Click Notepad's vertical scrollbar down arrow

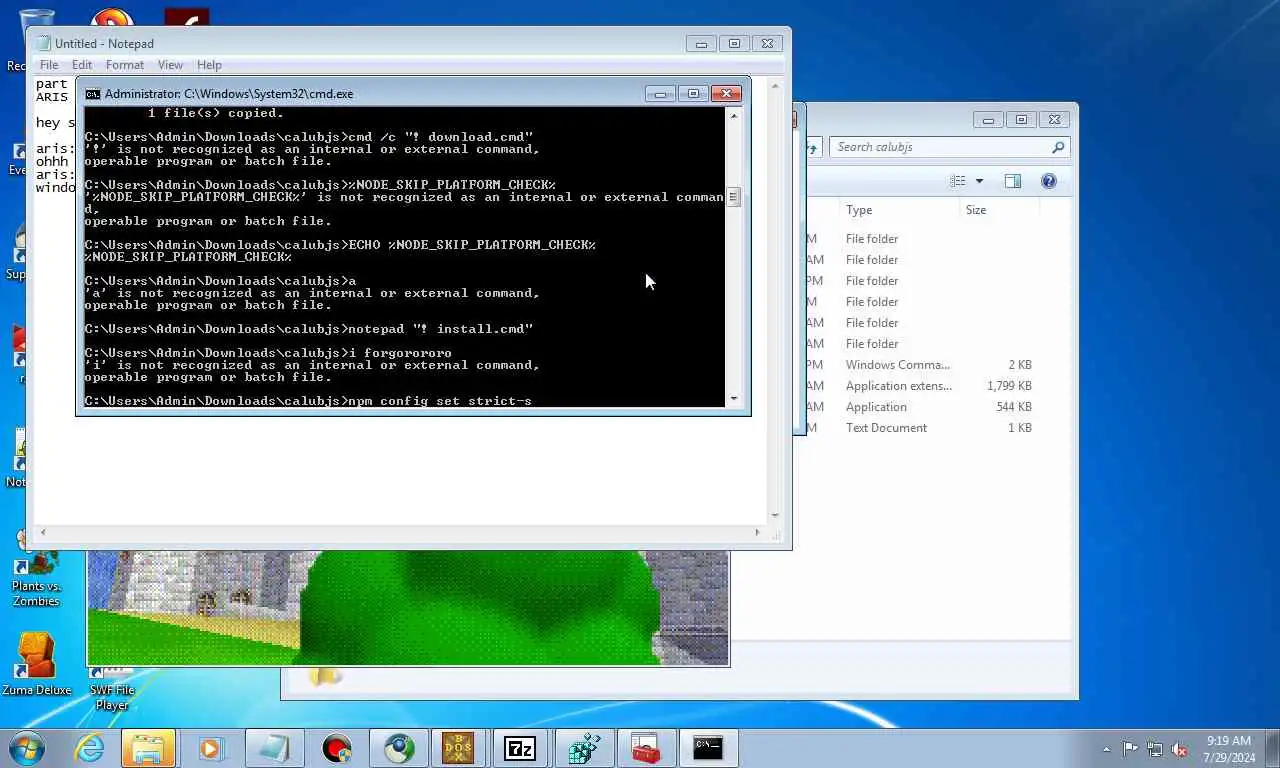pos(775,516)
